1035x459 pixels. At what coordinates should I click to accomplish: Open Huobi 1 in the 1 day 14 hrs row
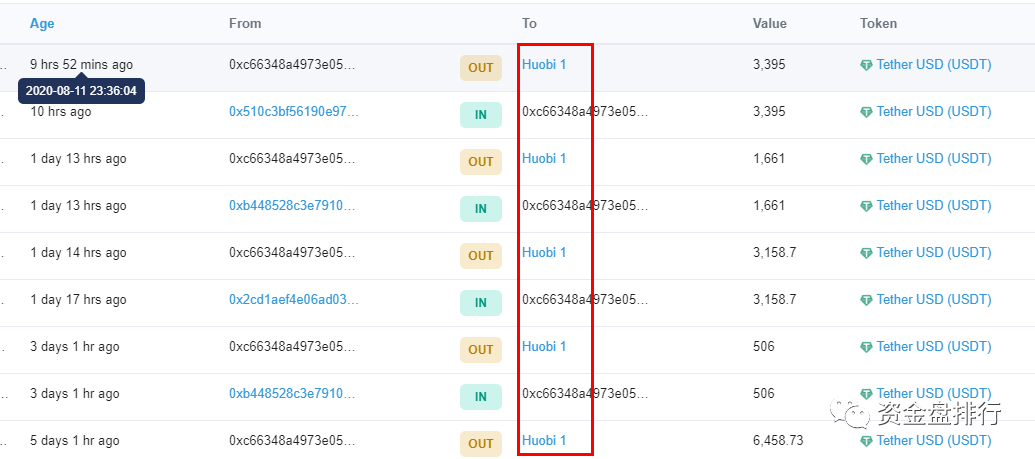pos(544,252)
